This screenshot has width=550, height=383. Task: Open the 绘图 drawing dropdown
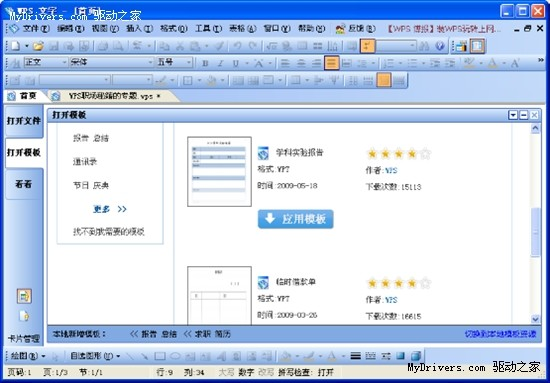(28, 356)
